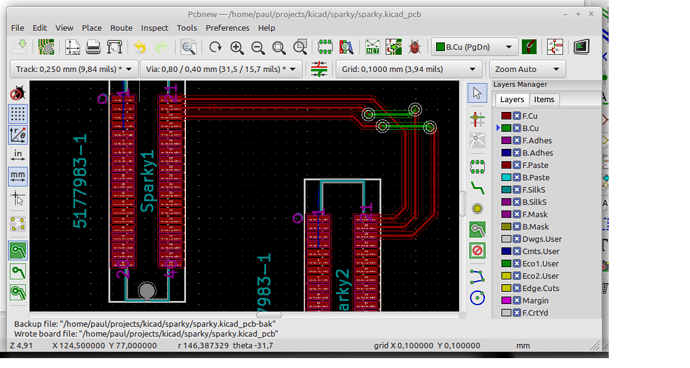Click the Sparky1 footprint label on canvas
Screen dimensions: 690x368
tap(148, 181)
